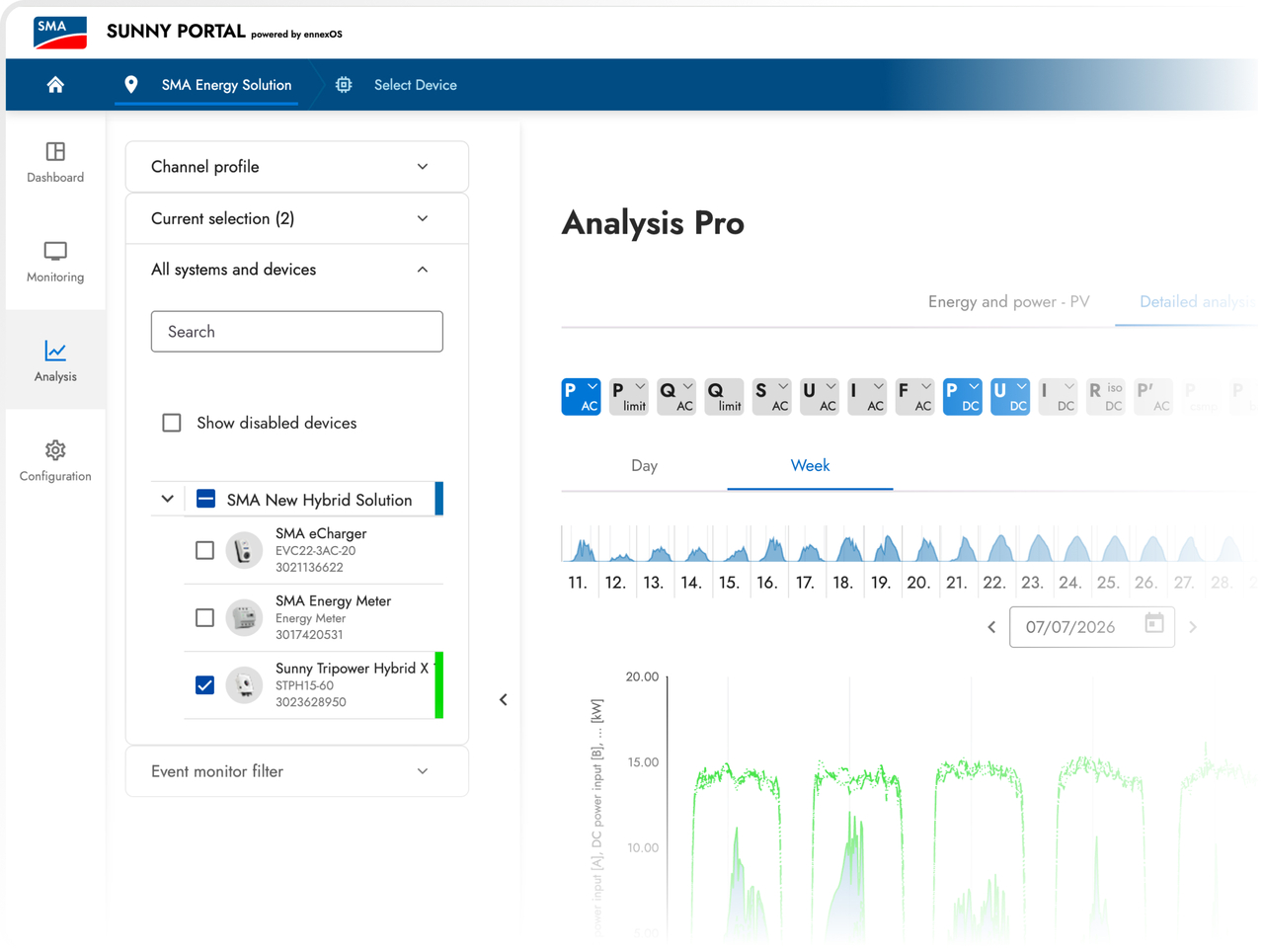1264x952 pixels.
Task: Click the Sunny Tripower Hybrid X device name
Action: coord(353,669)
